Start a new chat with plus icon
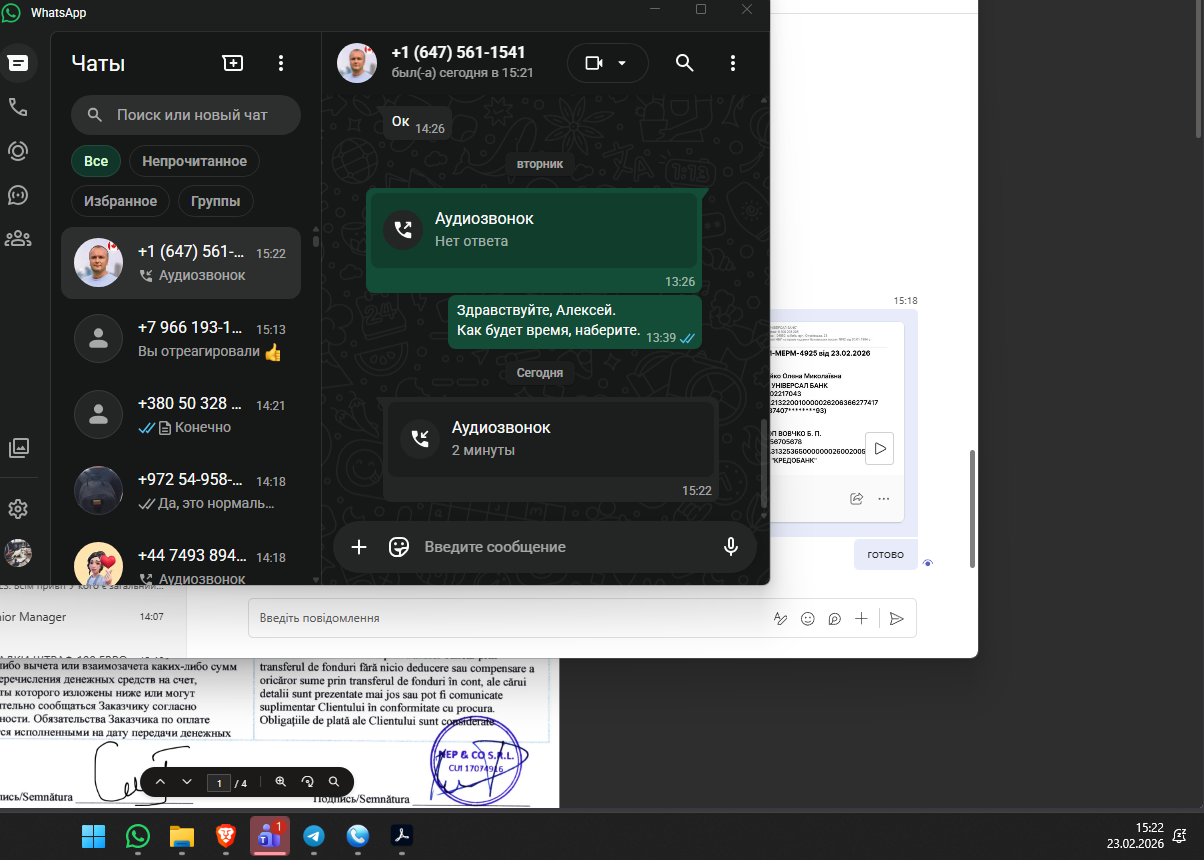 coord(232,63)
